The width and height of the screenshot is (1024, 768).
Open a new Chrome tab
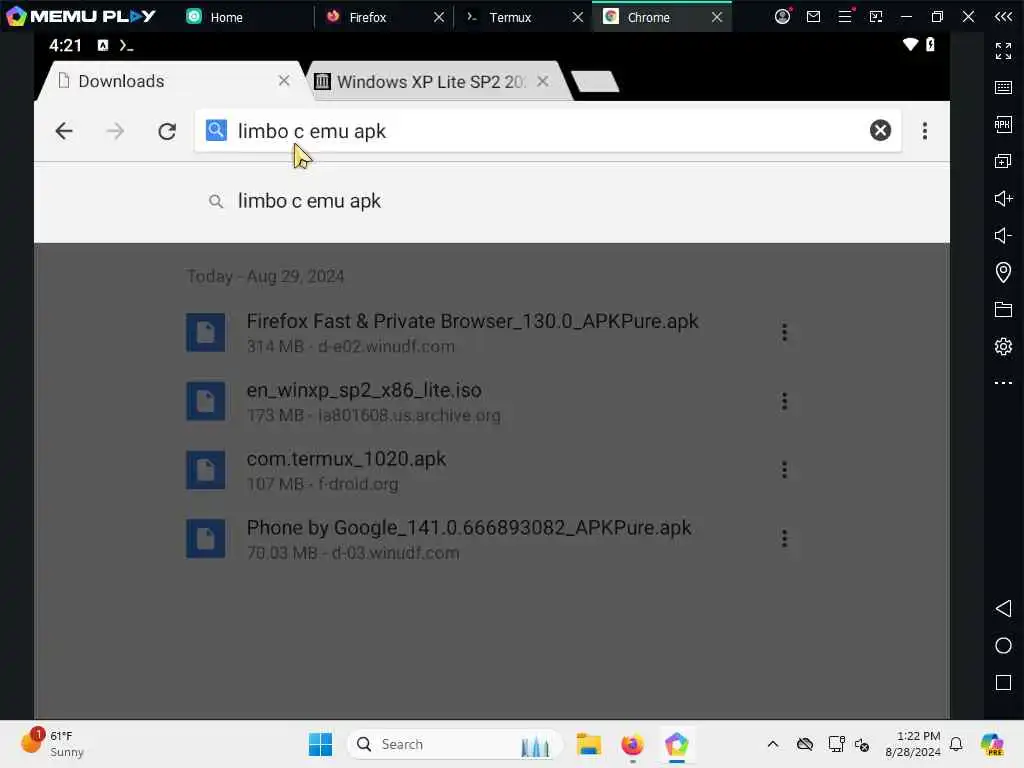pos(595,82)
